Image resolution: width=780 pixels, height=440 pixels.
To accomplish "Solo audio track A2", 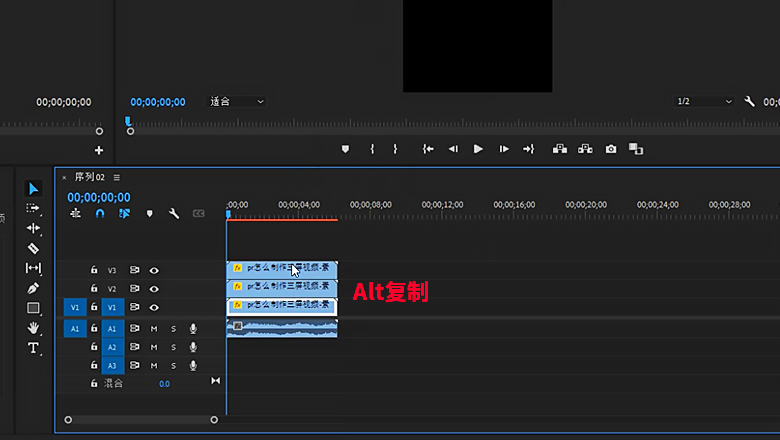I will 173,347.
